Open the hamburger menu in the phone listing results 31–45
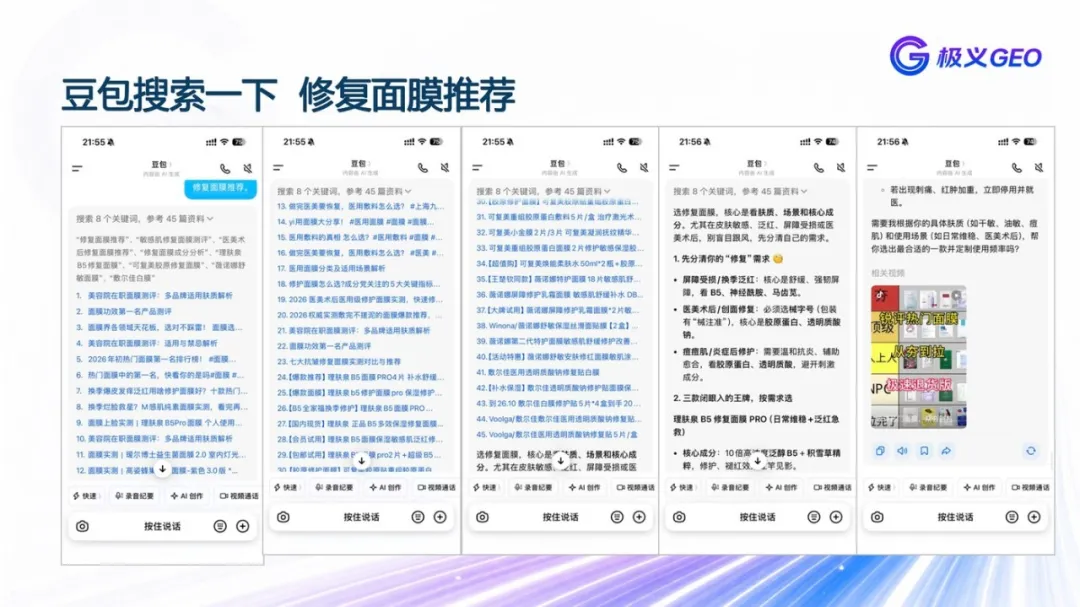Image resolution: width=1080 pixels, height=607 pixels. [477, 167]
